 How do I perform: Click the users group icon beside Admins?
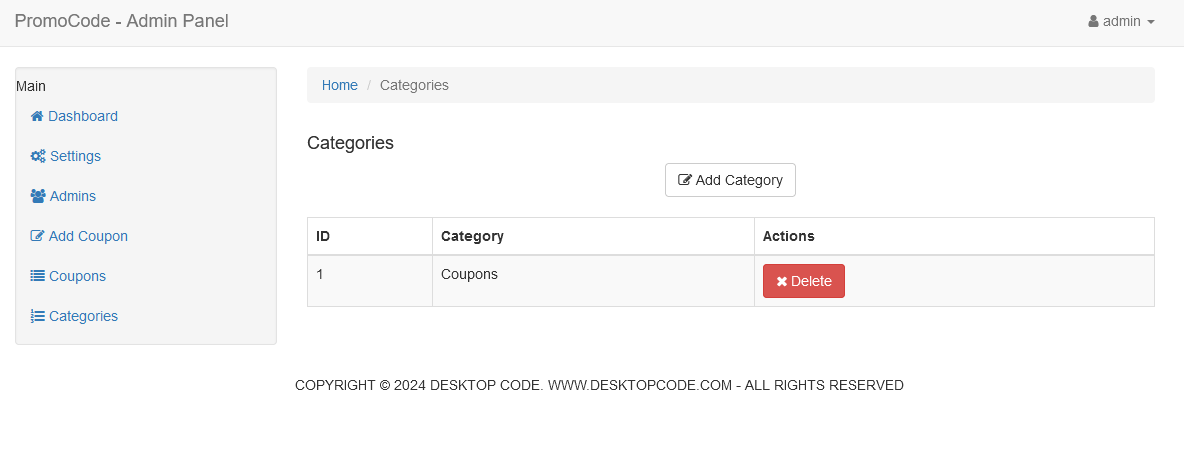click(x=38, y=196)
